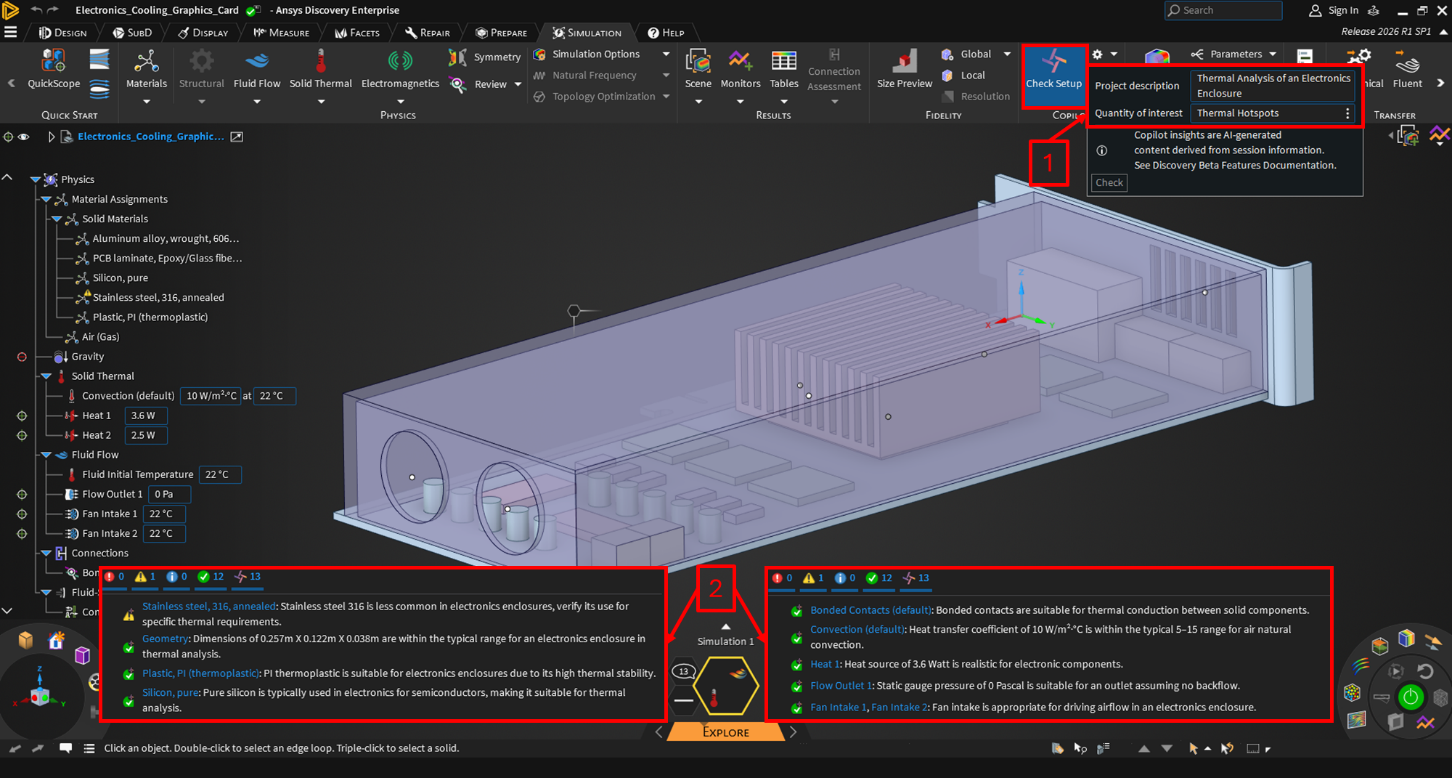1452x778 pixels.
Task: Toggle the status circle beside Heat 2
Action: 22,436
